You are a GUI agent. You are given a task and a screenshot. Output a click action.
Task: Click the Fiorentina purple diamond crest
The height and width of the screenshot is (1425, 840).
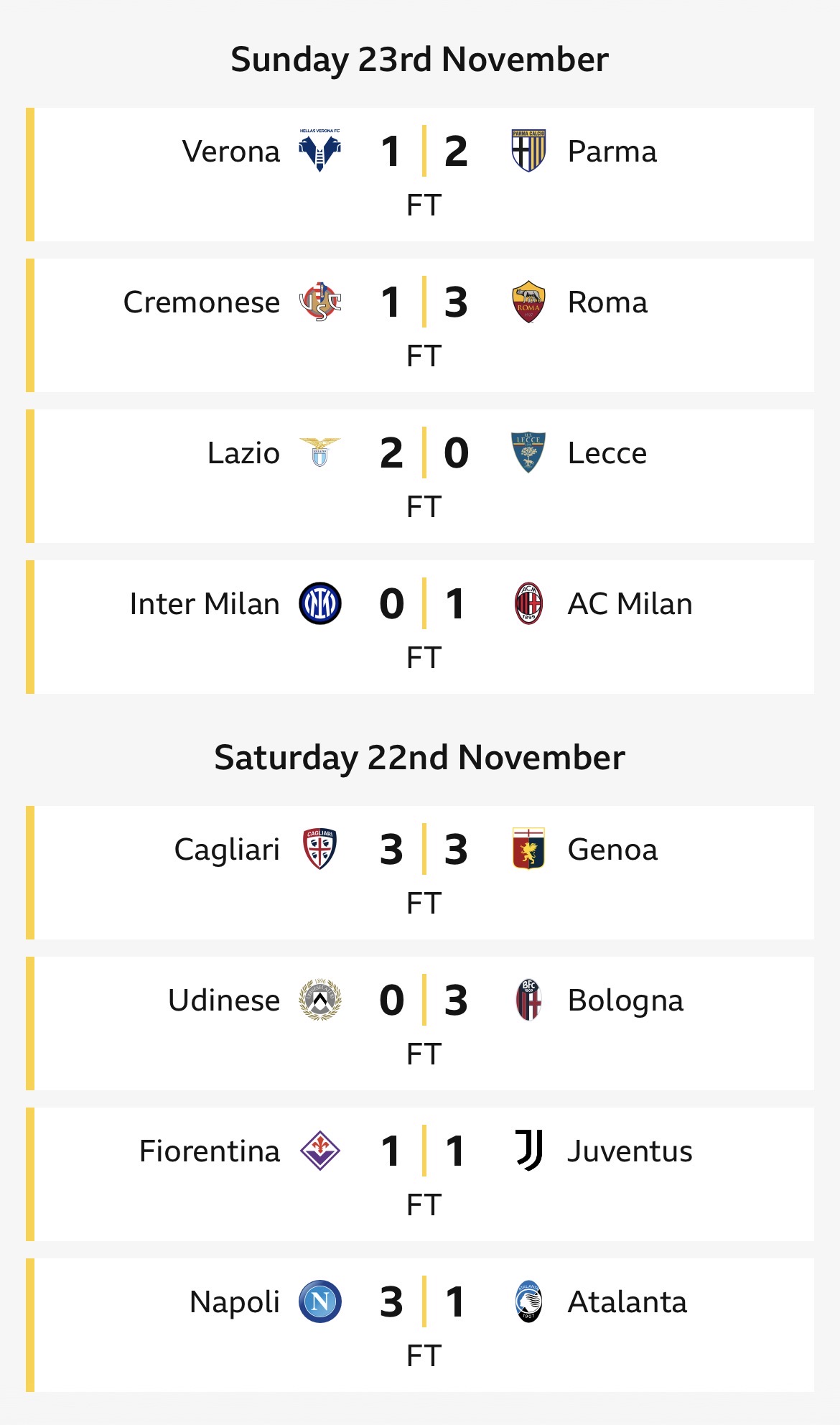click(x=319, y=1151)
